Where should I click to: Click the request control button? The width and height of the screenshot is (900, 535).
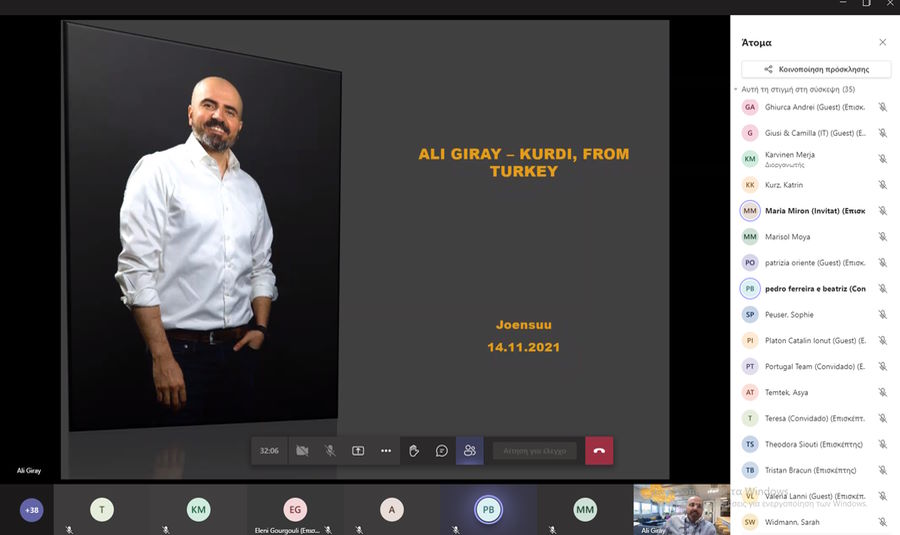[x=535, y=451]
